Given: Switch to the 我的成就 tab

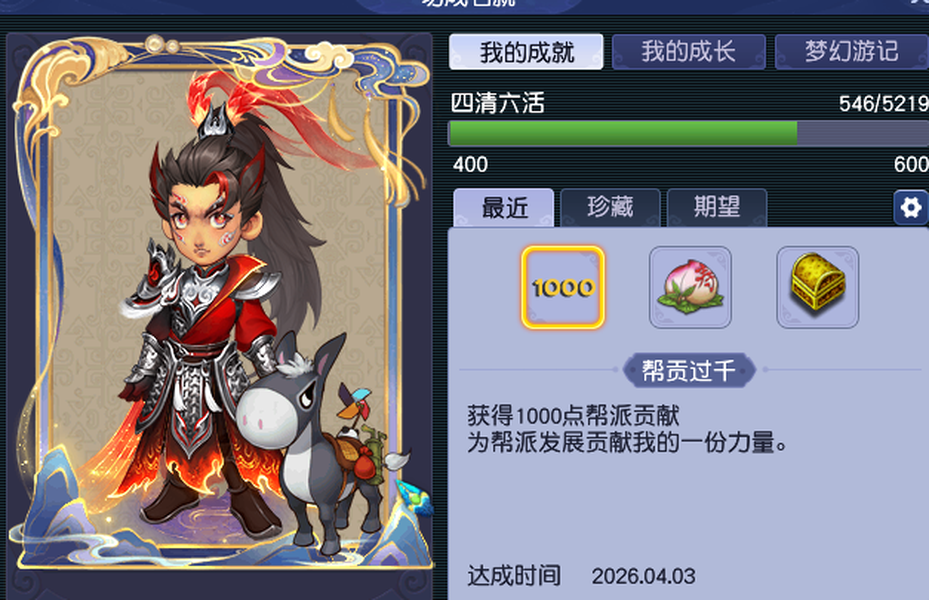Looking at the screenshot, I should (x=526, y=52).
